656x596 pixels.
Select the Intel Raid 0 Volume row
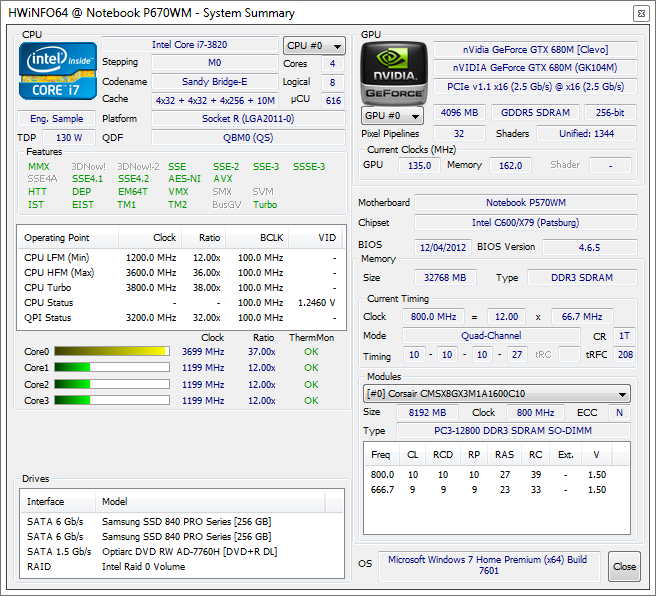click(x=182, y=567)
